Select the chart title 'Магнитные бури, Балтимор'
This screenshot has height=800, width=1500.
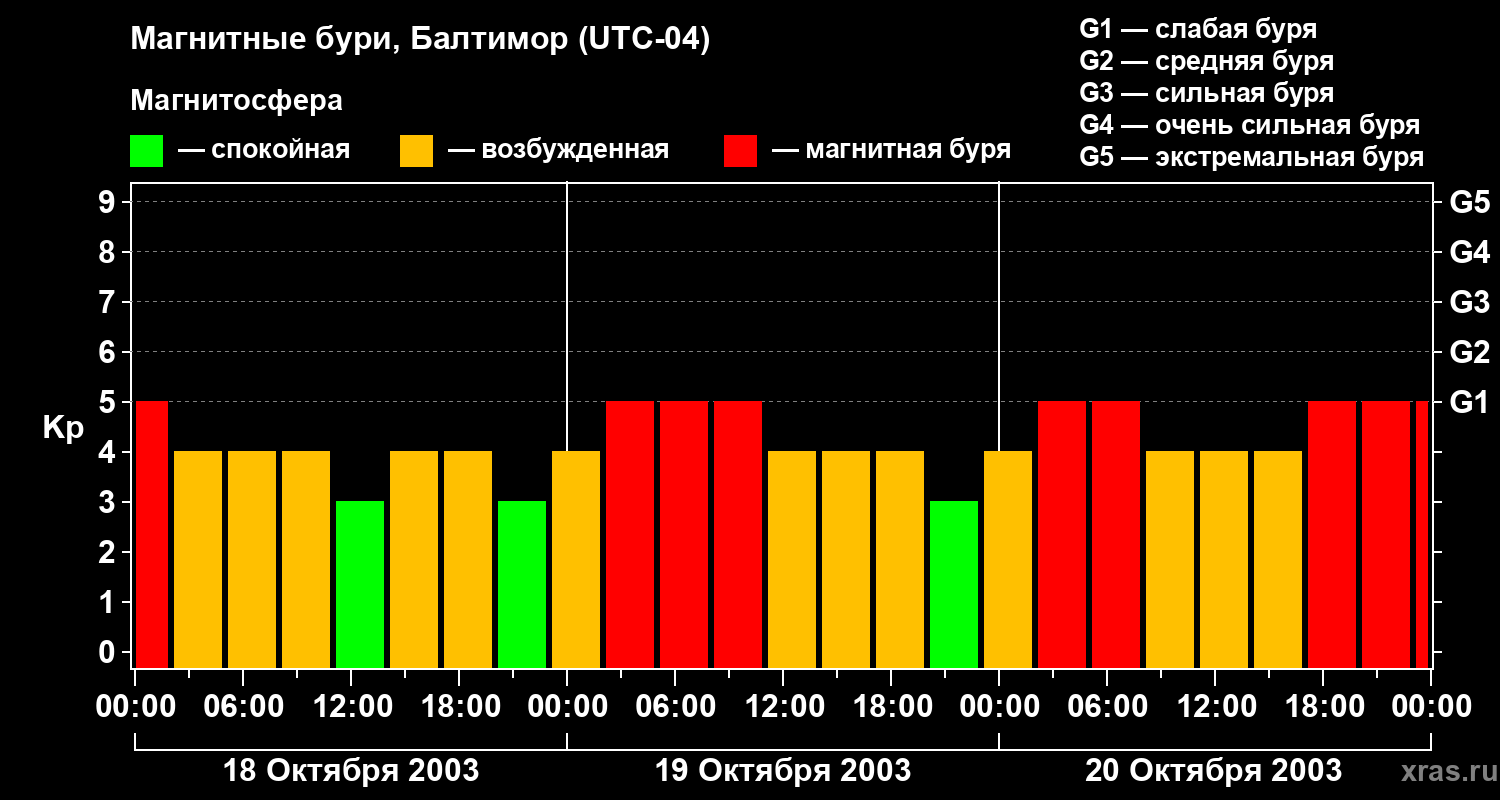420,40
